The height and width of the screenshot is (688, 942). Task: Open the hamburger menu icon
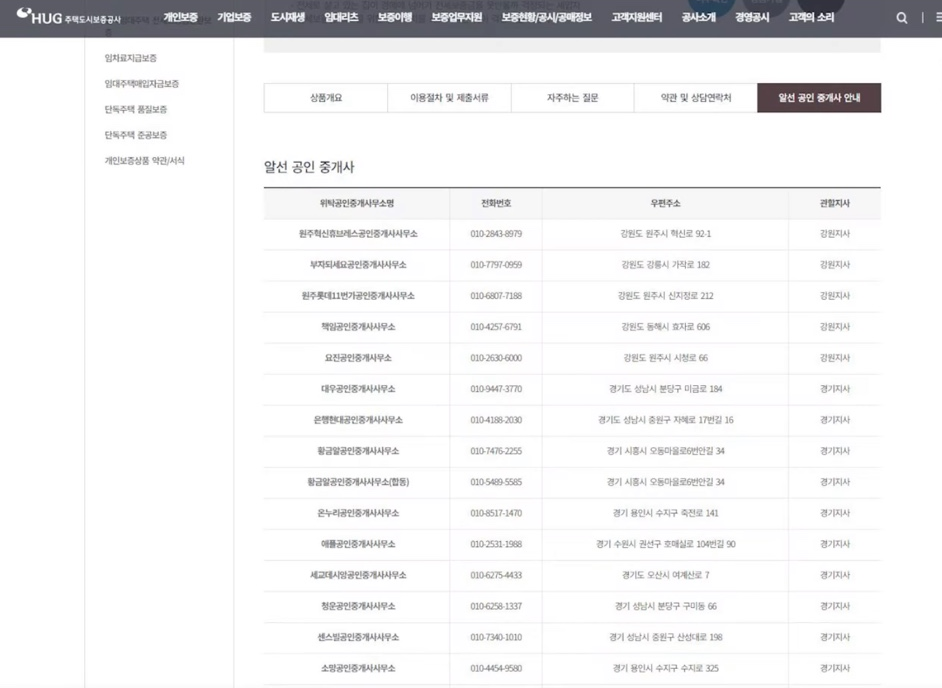938,18
